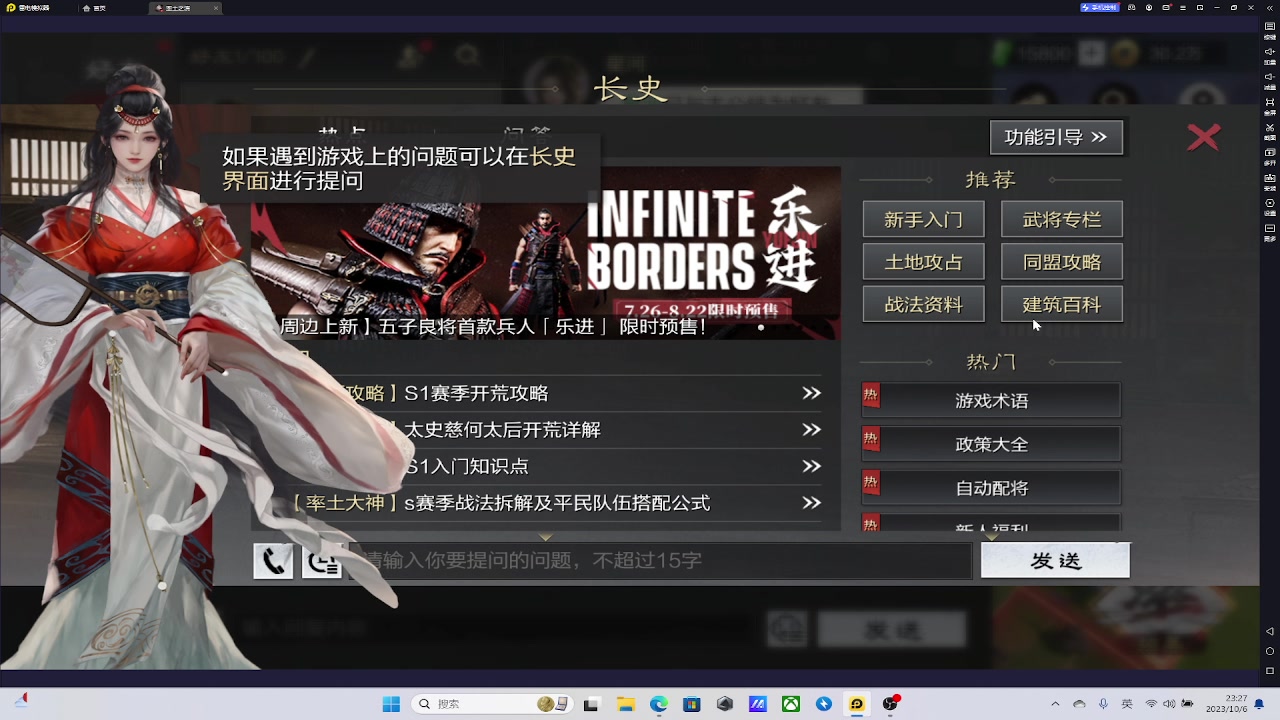Viewport: 1280px width, 720px height.
Task: Click the blue lightning badge in title bar
Action: (1099, 7)
